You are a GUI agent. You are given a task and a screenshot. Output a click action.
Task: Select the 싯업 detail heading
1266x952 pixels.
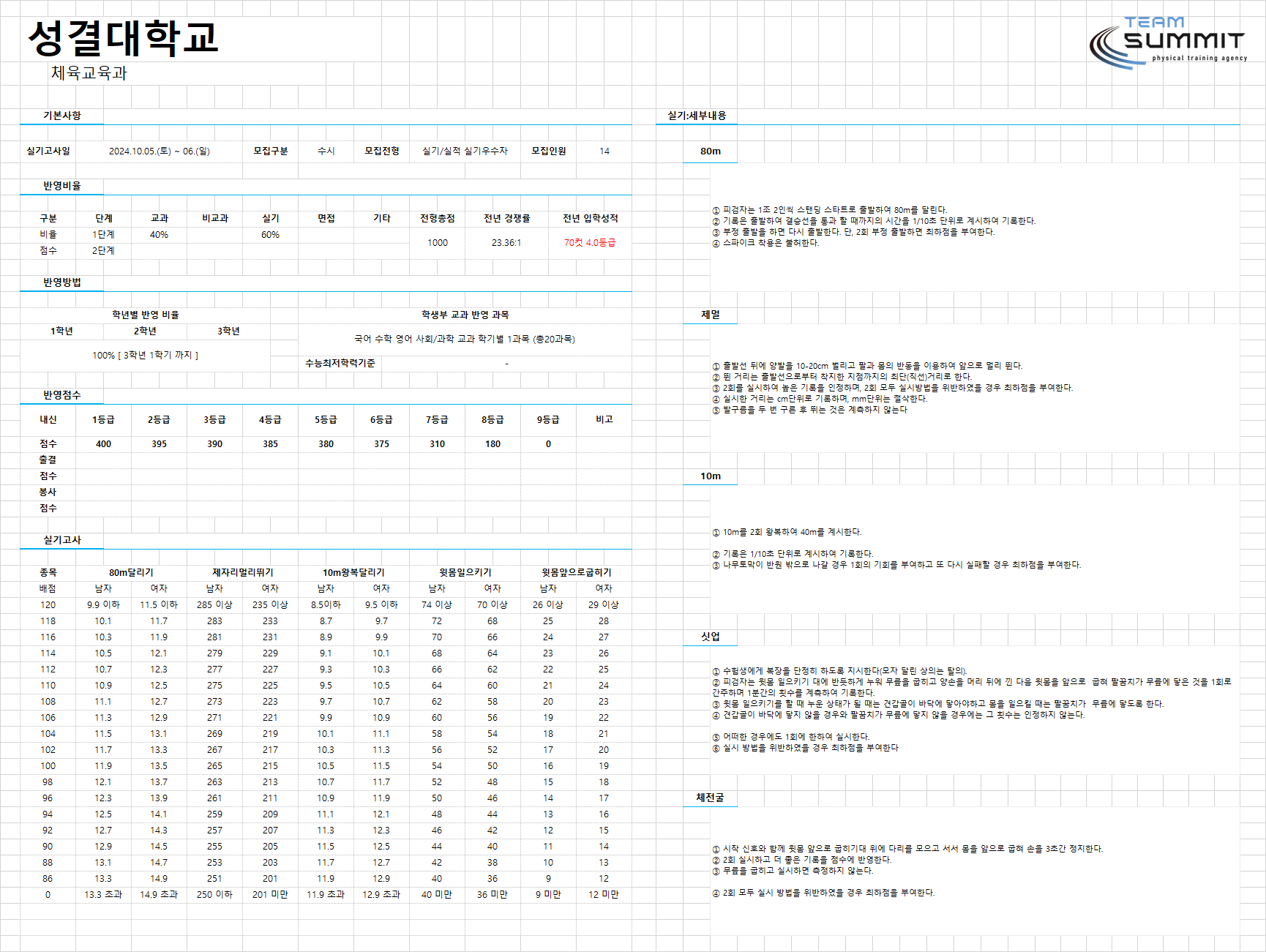point(710,637)
